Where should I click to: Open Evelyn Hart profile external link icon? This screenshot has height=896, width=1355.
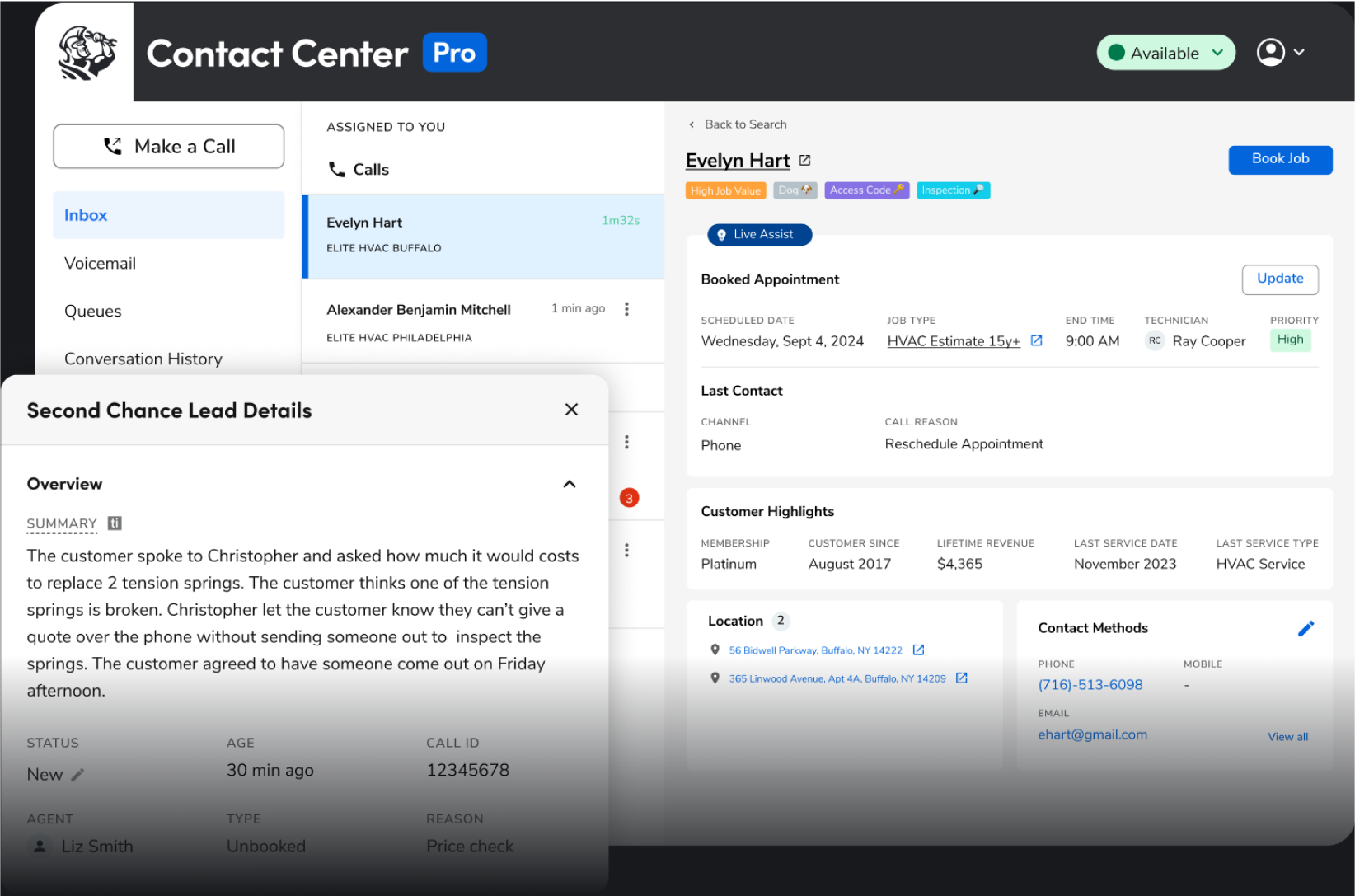click(804, 160)
